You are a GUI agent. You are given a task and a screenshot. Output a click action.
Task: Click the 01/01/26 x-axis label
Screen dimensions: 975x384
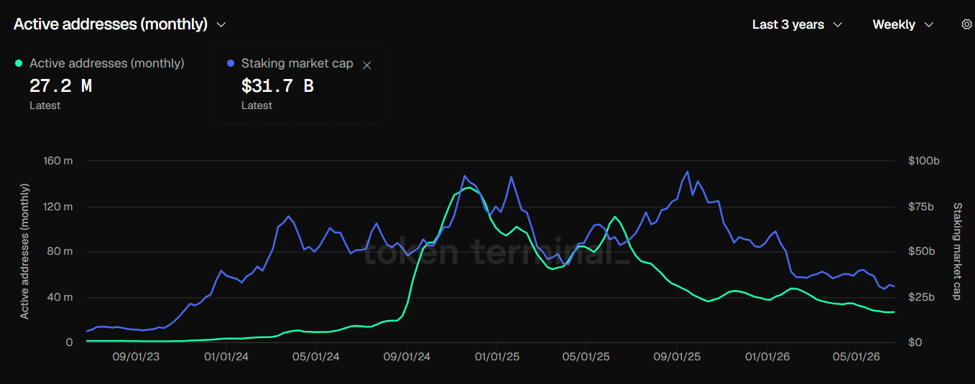[766, 357]
